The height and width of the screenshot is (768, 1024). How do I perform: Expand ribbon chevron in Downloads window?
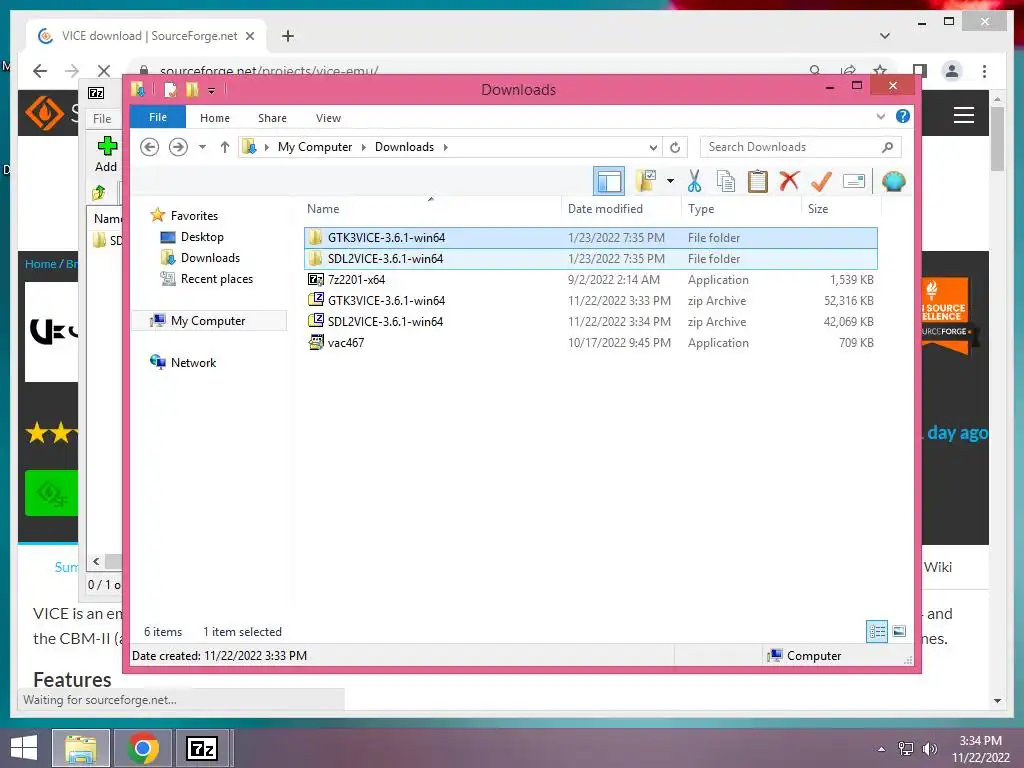880,116
